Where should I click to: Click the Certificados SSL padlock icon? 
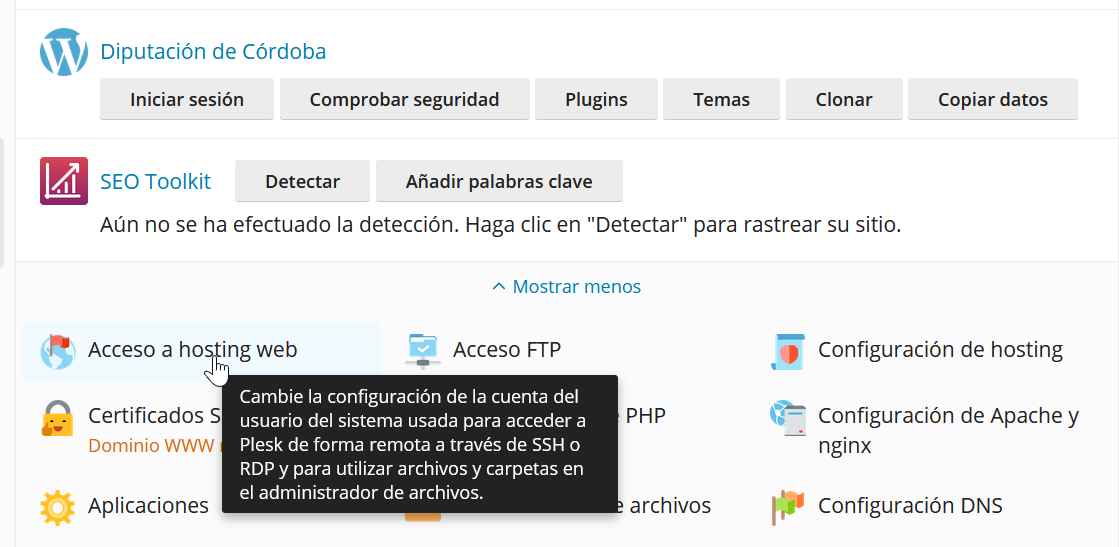[x=57, y=417]
